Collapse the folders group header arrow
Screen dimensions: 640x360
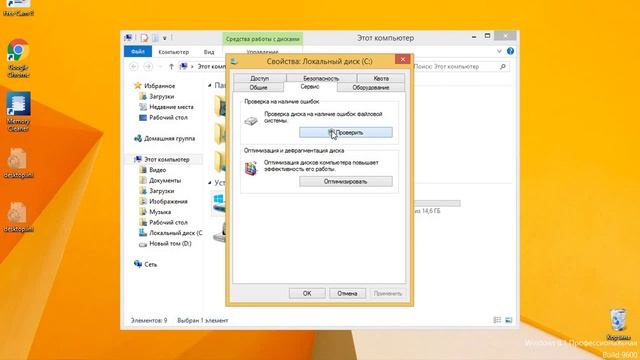210,85
